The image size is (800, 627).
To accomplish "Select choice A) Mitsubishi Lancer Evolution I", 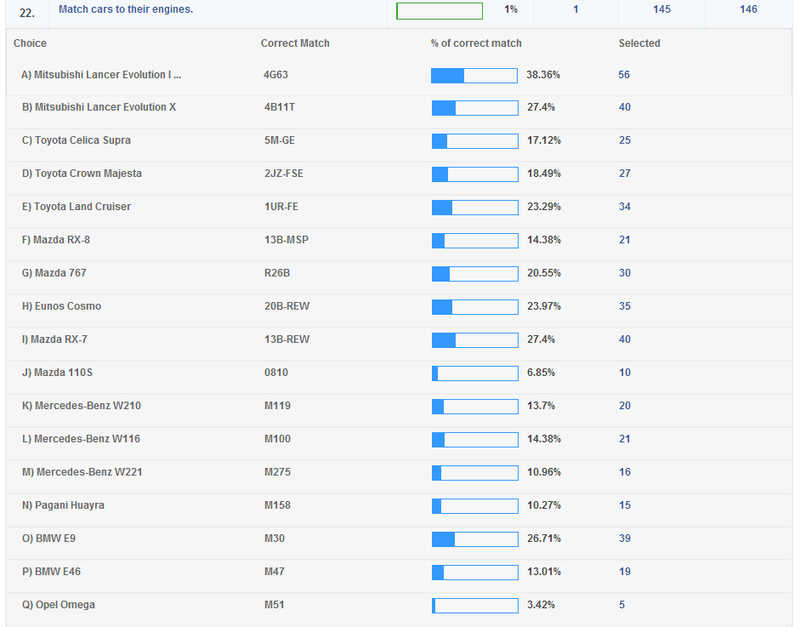I will 101,75.
